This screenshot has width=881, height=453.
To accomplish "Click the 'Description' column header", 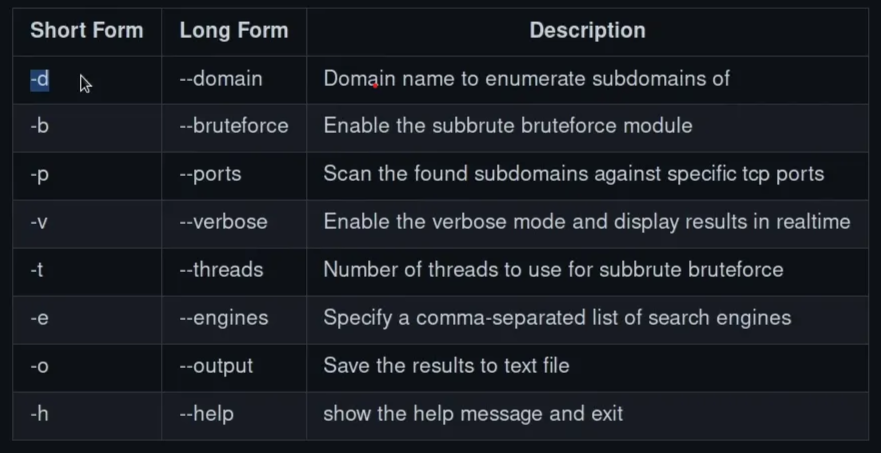I will pyautogui.click(x=587, y=31).
